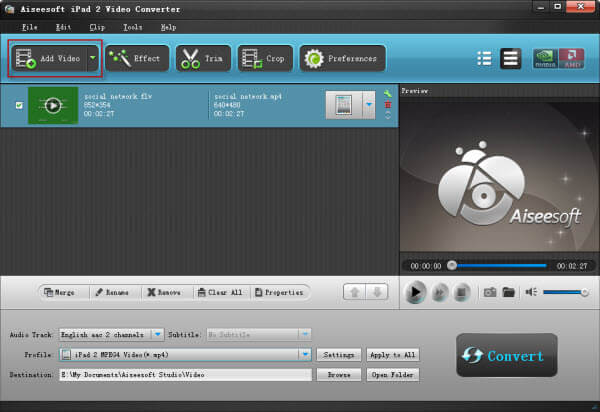
Task: Switch to detailed list view icon
Action: click(x=510, y=59)
